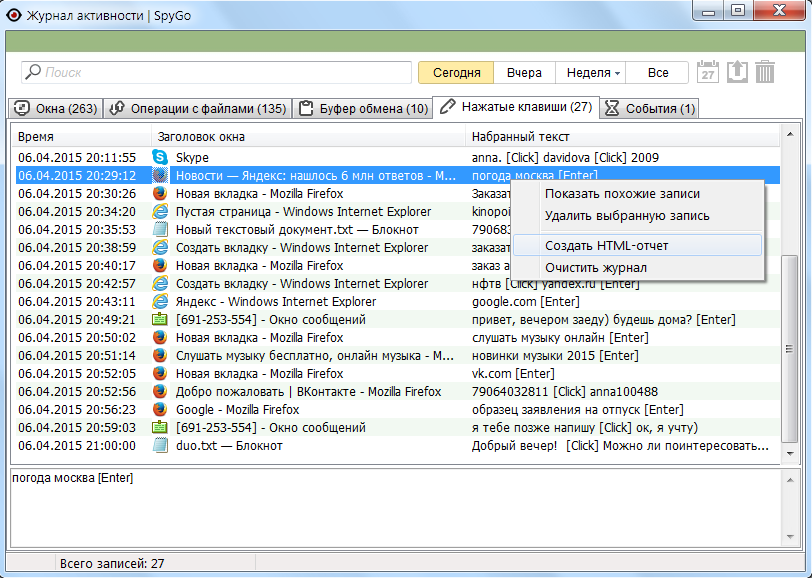
Task: Show all records with Все
Action: point(657,73)
